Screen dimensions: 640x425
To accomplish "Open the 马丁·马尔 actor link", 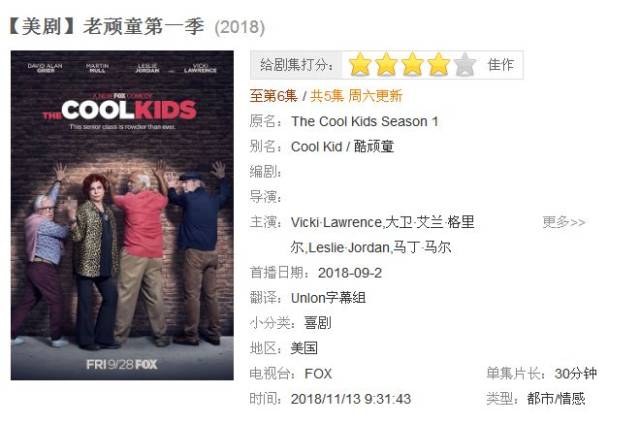I will [422, 247].
